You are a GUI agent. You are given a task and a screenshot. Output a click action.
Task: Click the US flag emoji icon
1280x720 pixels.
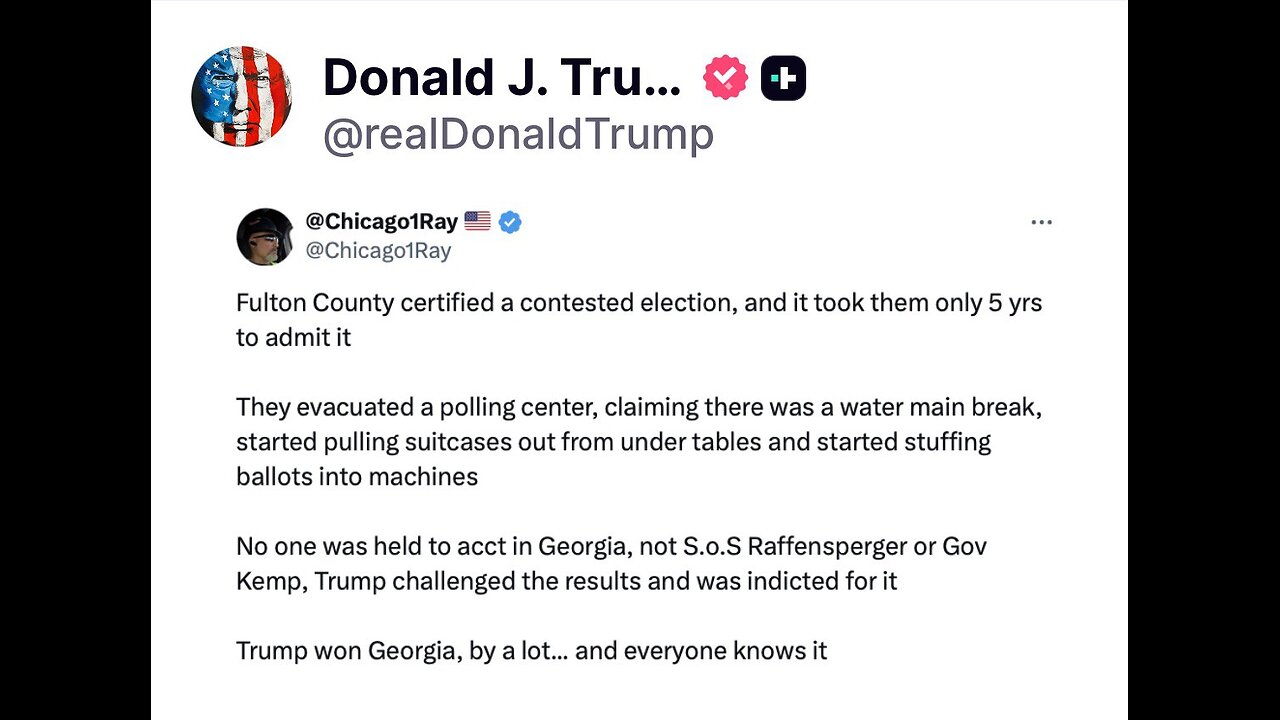478,222
